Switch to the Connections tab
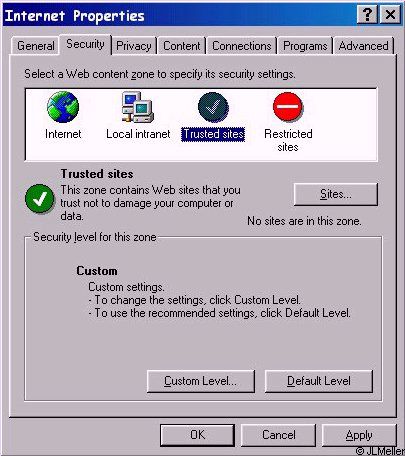 (x=242, y=46)
